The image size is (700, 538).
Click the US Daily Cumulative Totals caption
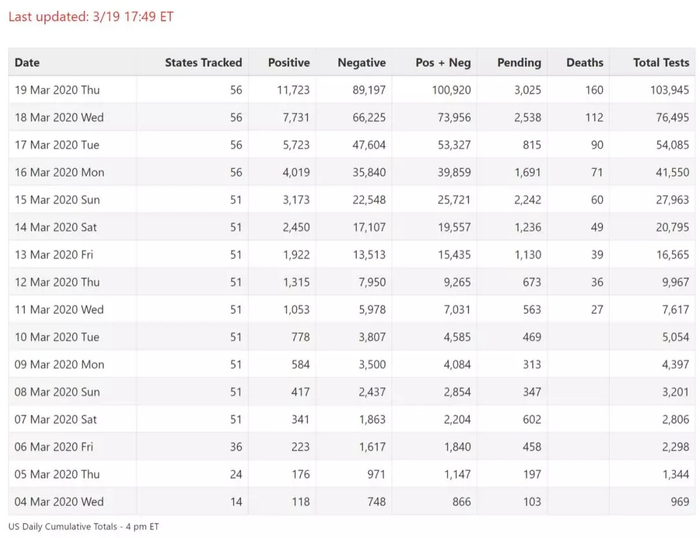coord(83,526)
